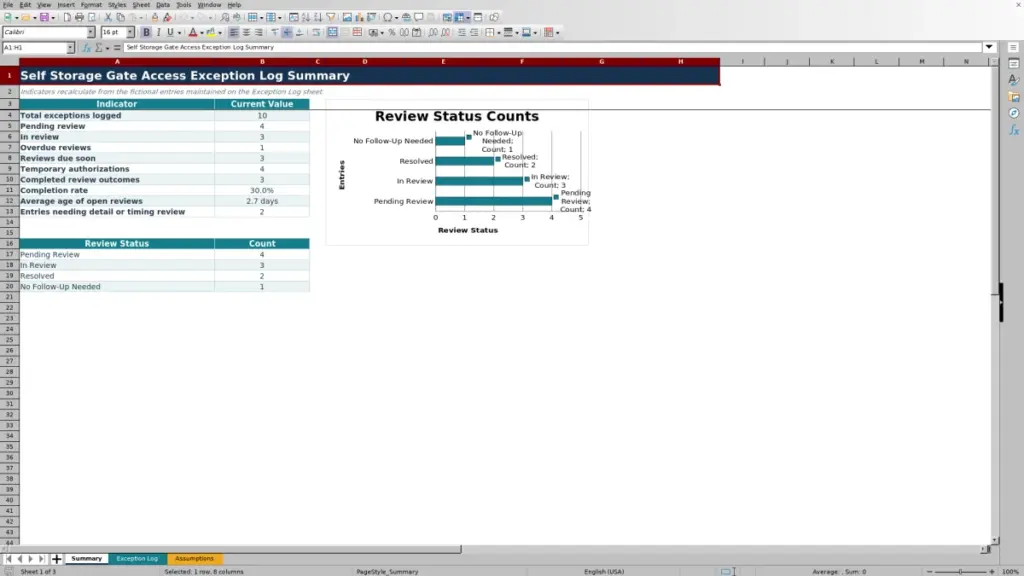
Task: Insert a chart using the chart icon
Action: (359, 18)
